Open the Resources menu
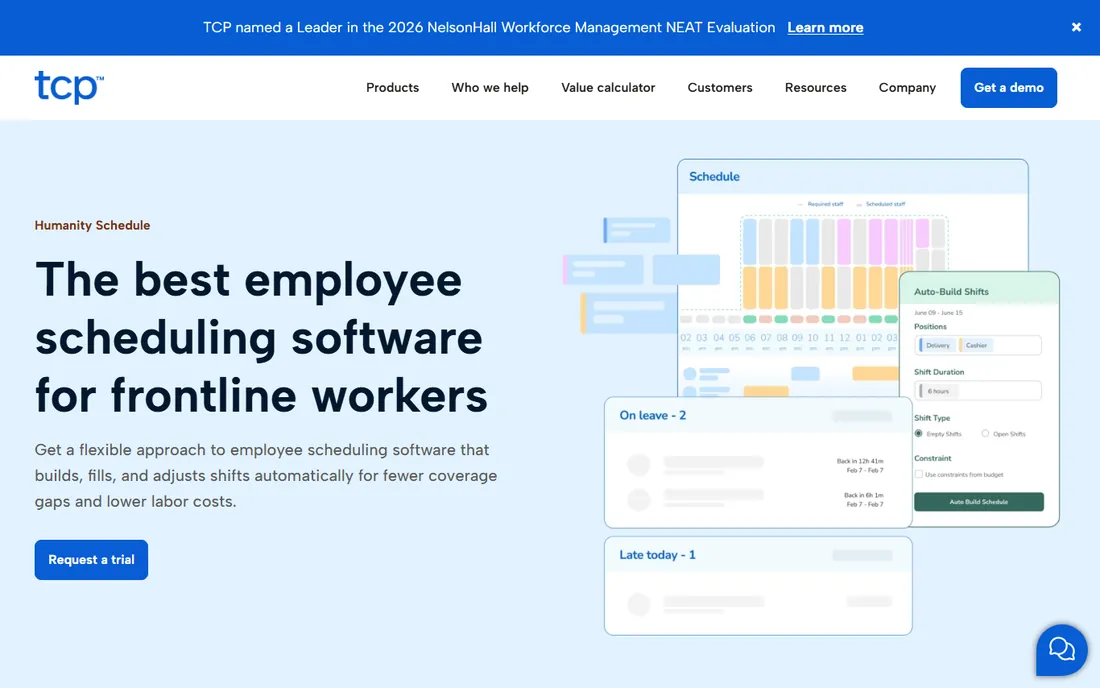The width and height of the screenshot is (1100, 688). click(815, 88)
